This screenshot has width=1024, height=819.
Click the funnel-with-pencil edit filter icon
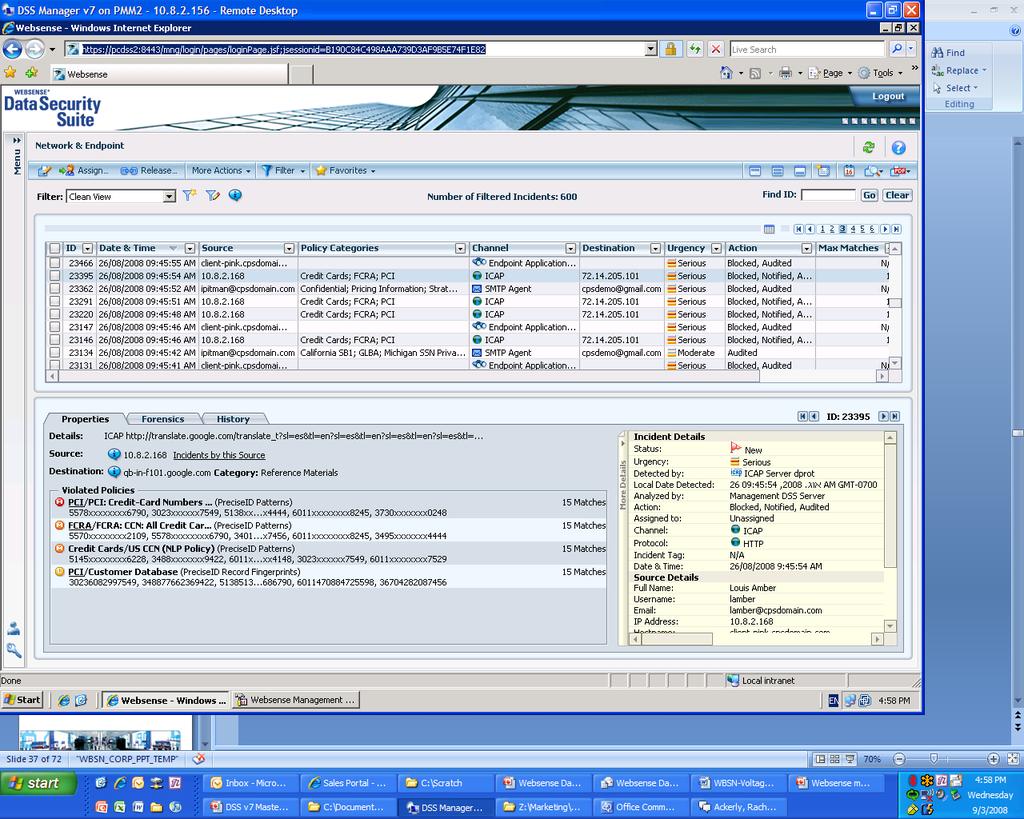212,195
